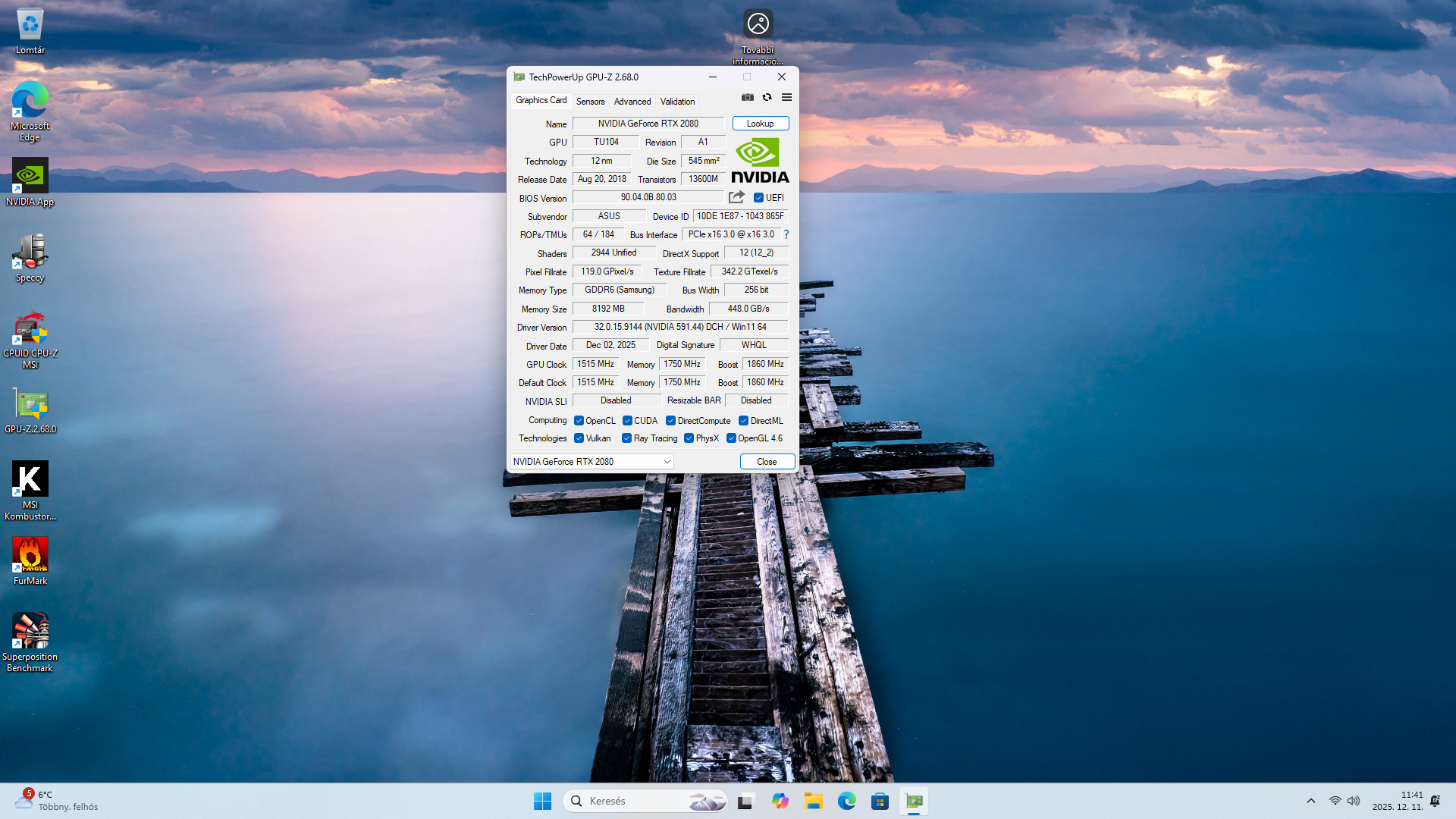Toggle the UEFI checkbox
Image resolution: width=1456 pixels, height=819 pixels.
[759, 198]
